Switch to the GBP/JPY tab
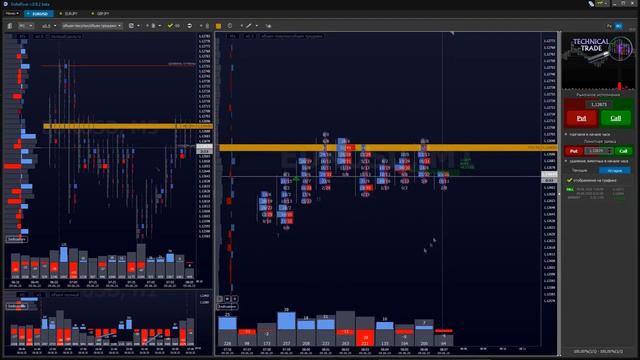640x360 pixels. 101,13
